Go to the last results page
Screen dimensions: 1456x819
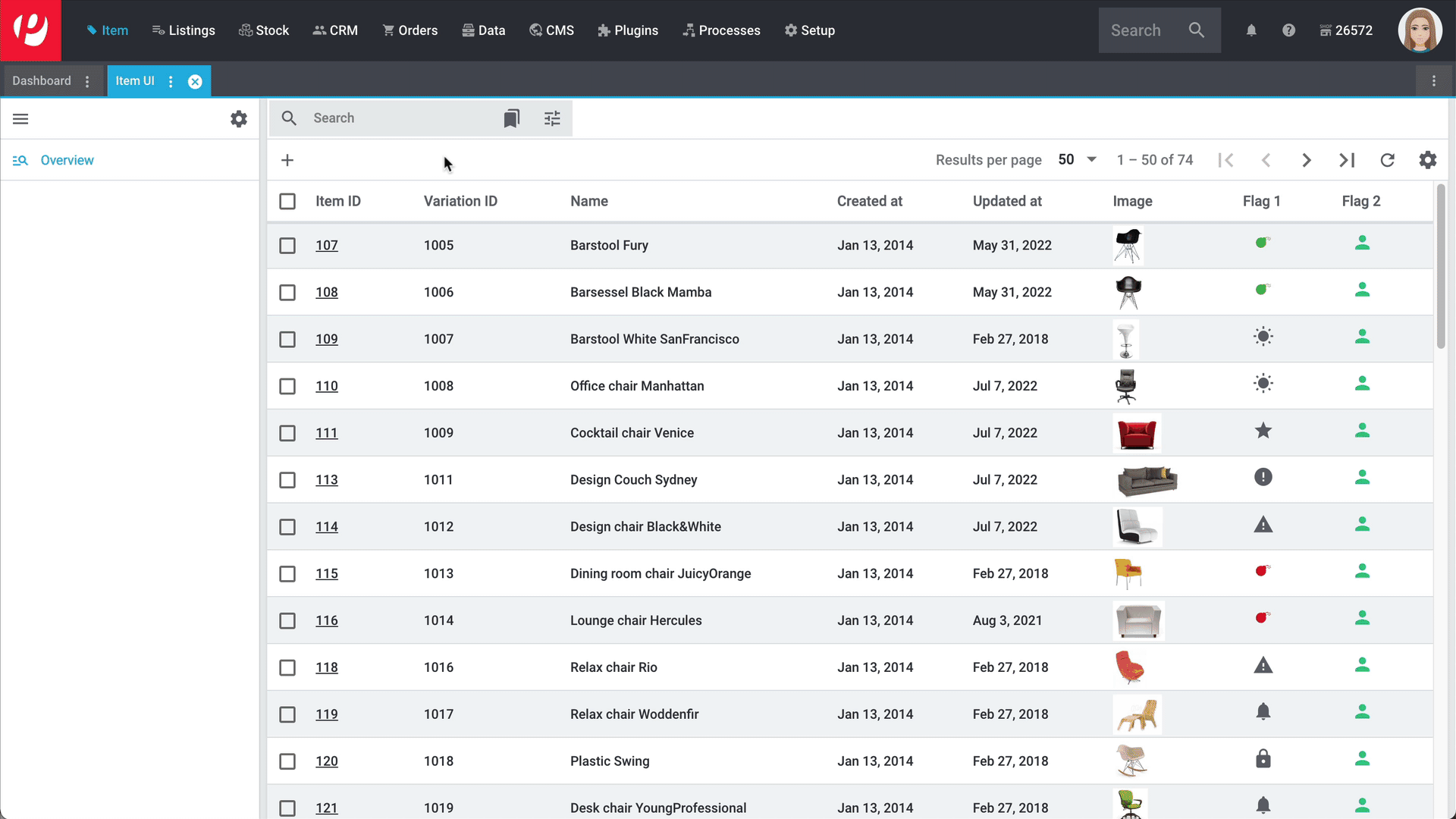pyautogui.click(x=1347, y=160)
